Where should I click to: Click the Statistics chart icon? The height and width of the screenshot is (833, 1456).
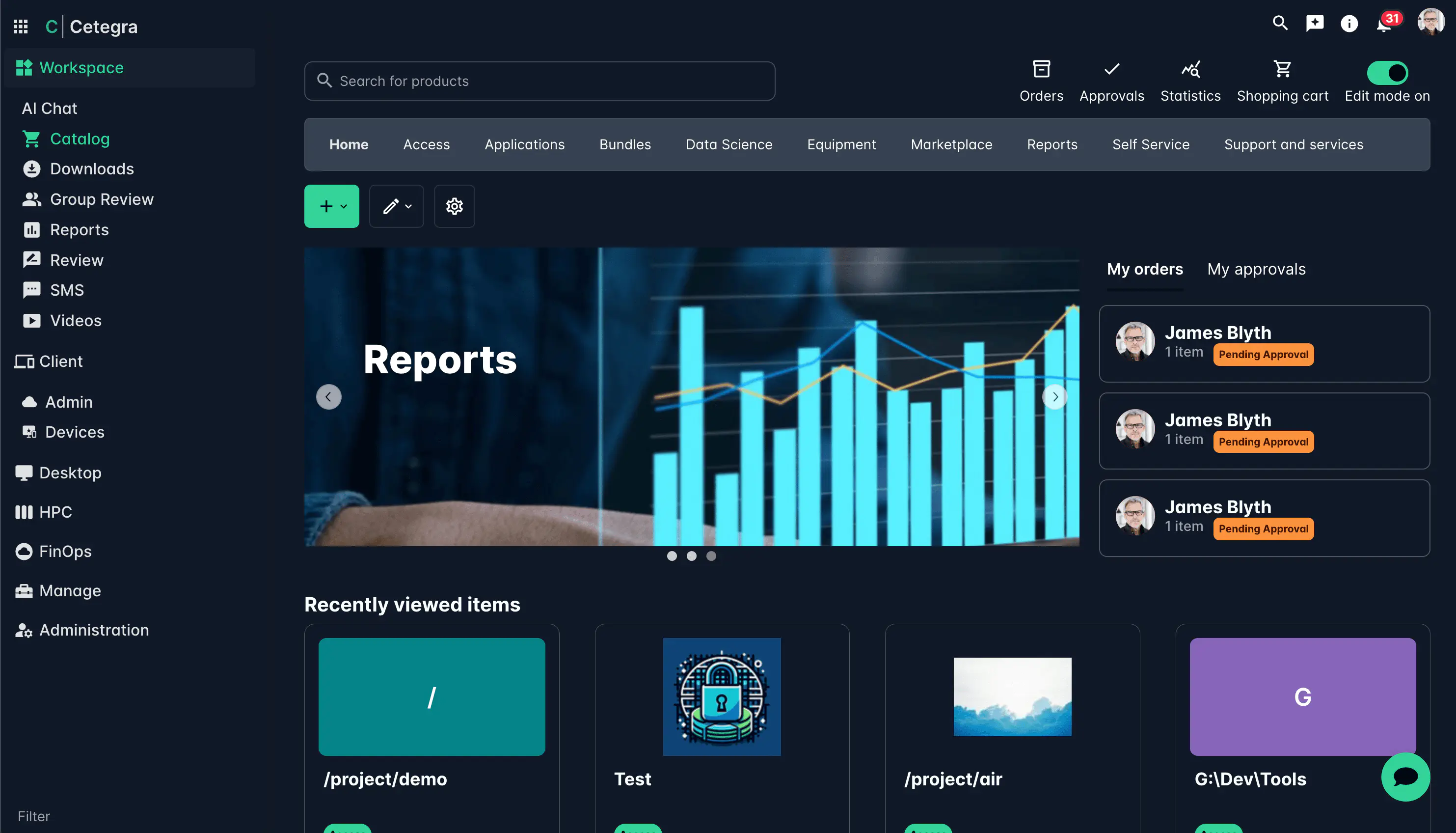point(1190,70)
